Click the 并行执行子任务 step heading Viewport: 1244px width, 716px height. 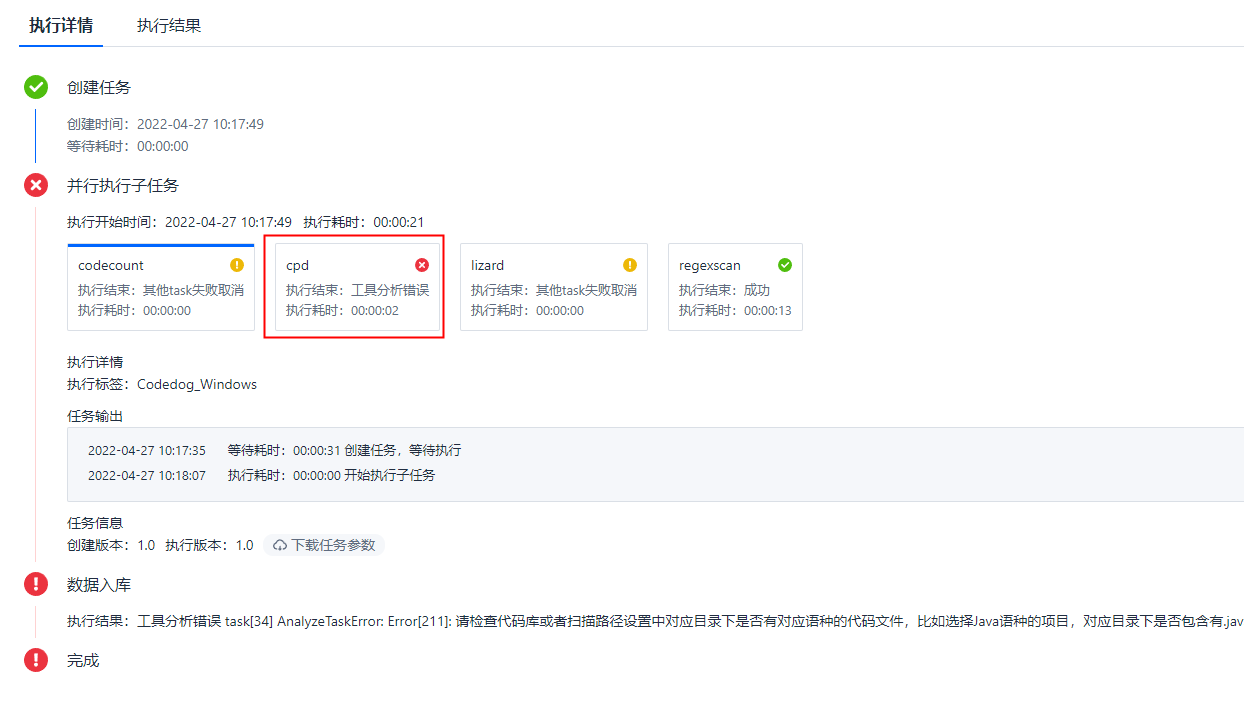122,184
